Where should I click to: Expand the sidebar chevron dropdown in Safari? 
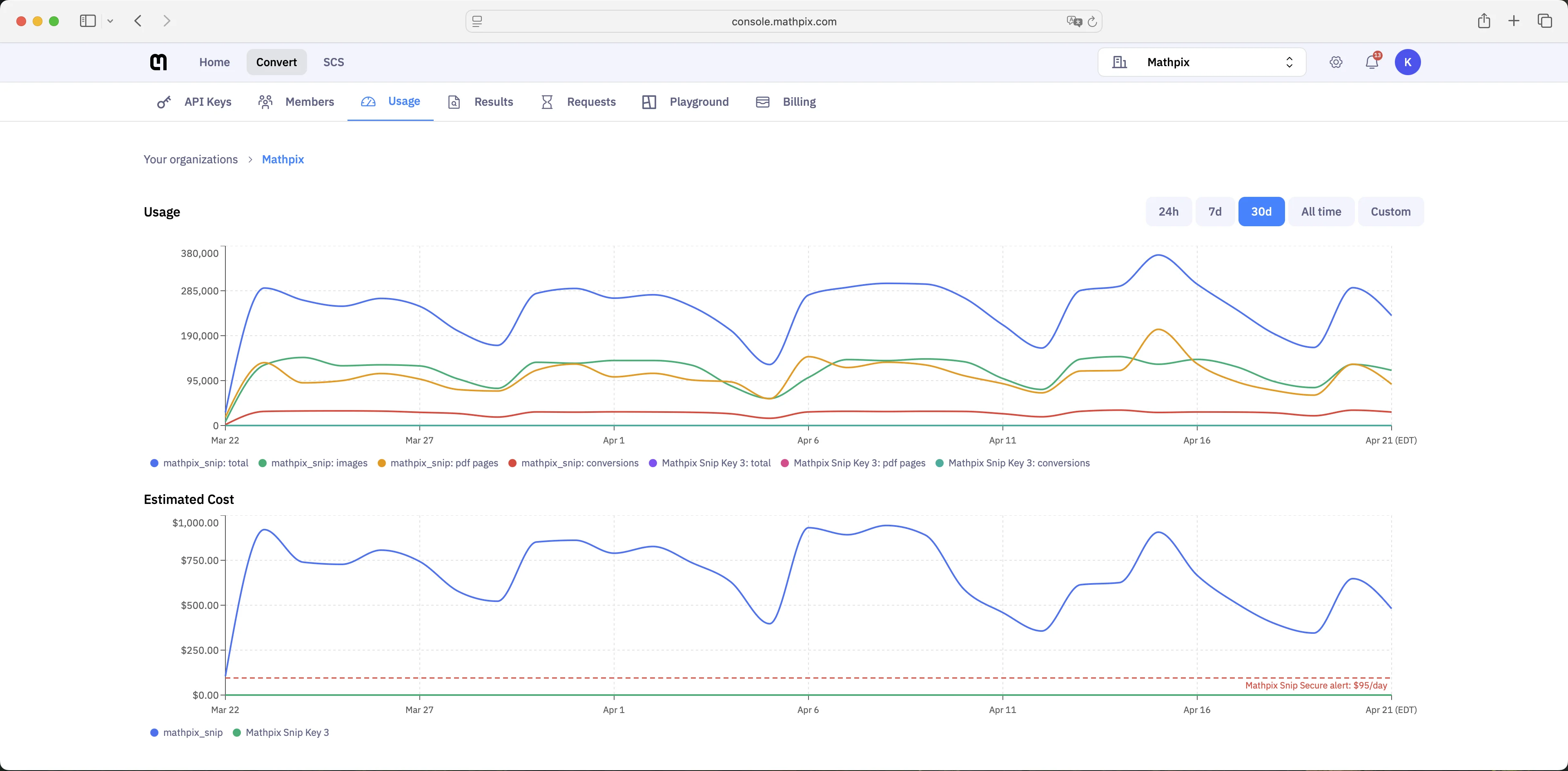point(110,21)
